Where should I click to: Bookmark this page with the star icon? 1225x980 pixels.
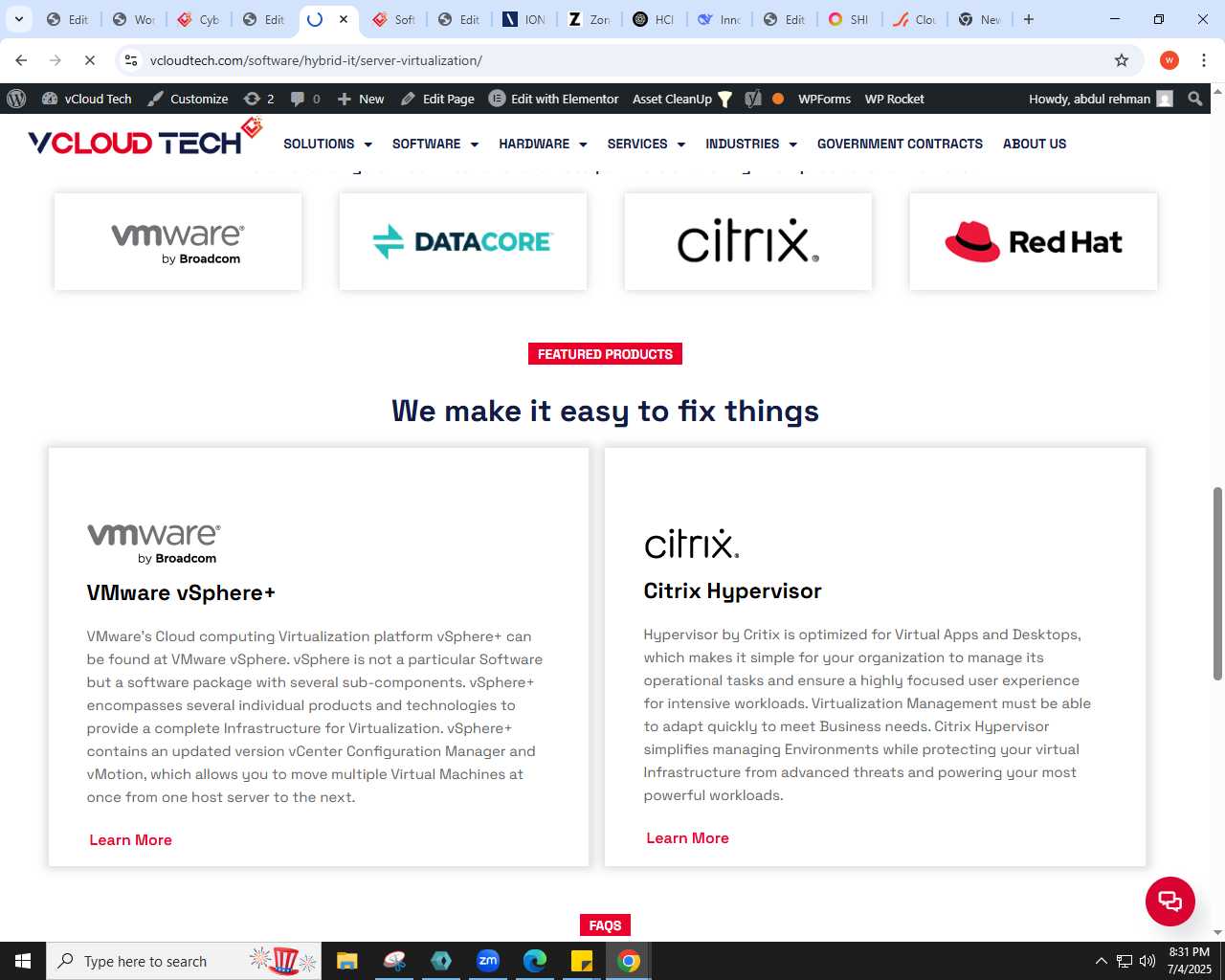(x=1122, y=60)
